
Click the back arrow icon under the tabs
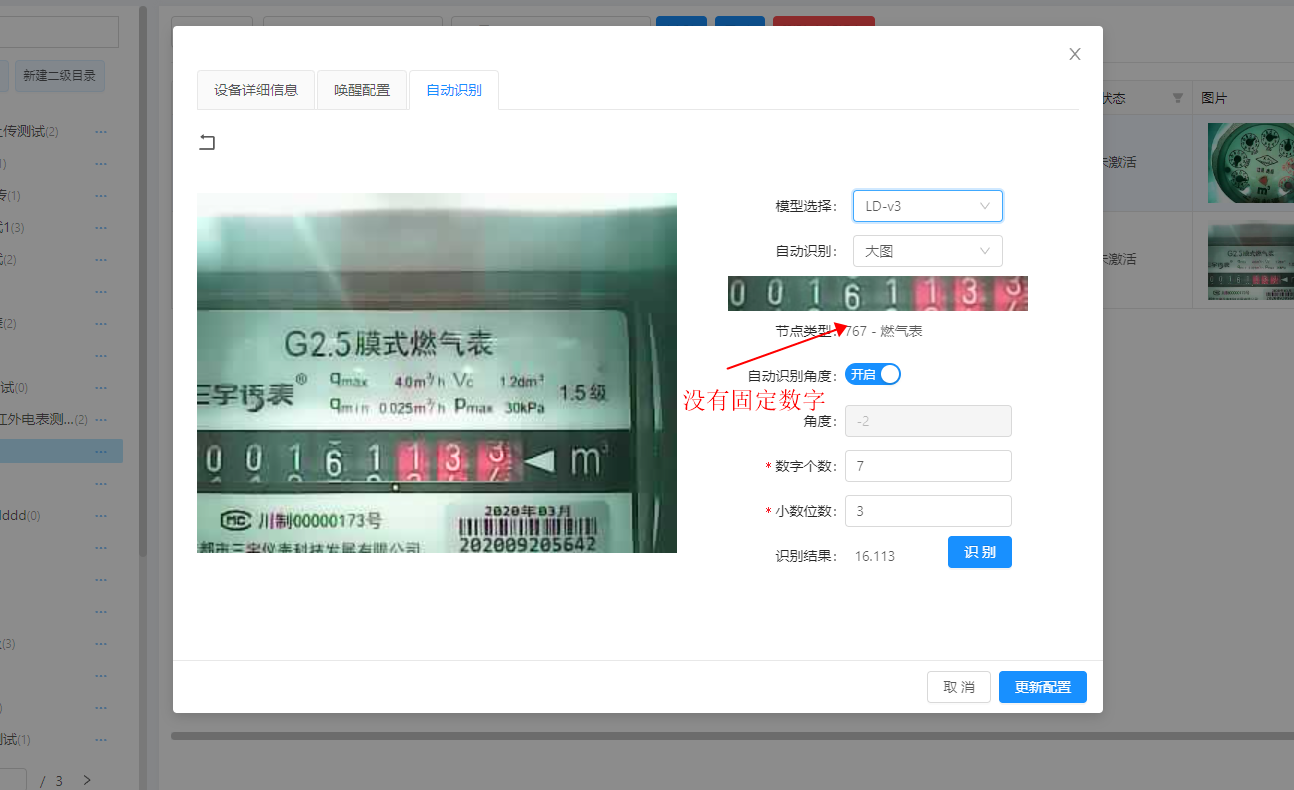207,142
